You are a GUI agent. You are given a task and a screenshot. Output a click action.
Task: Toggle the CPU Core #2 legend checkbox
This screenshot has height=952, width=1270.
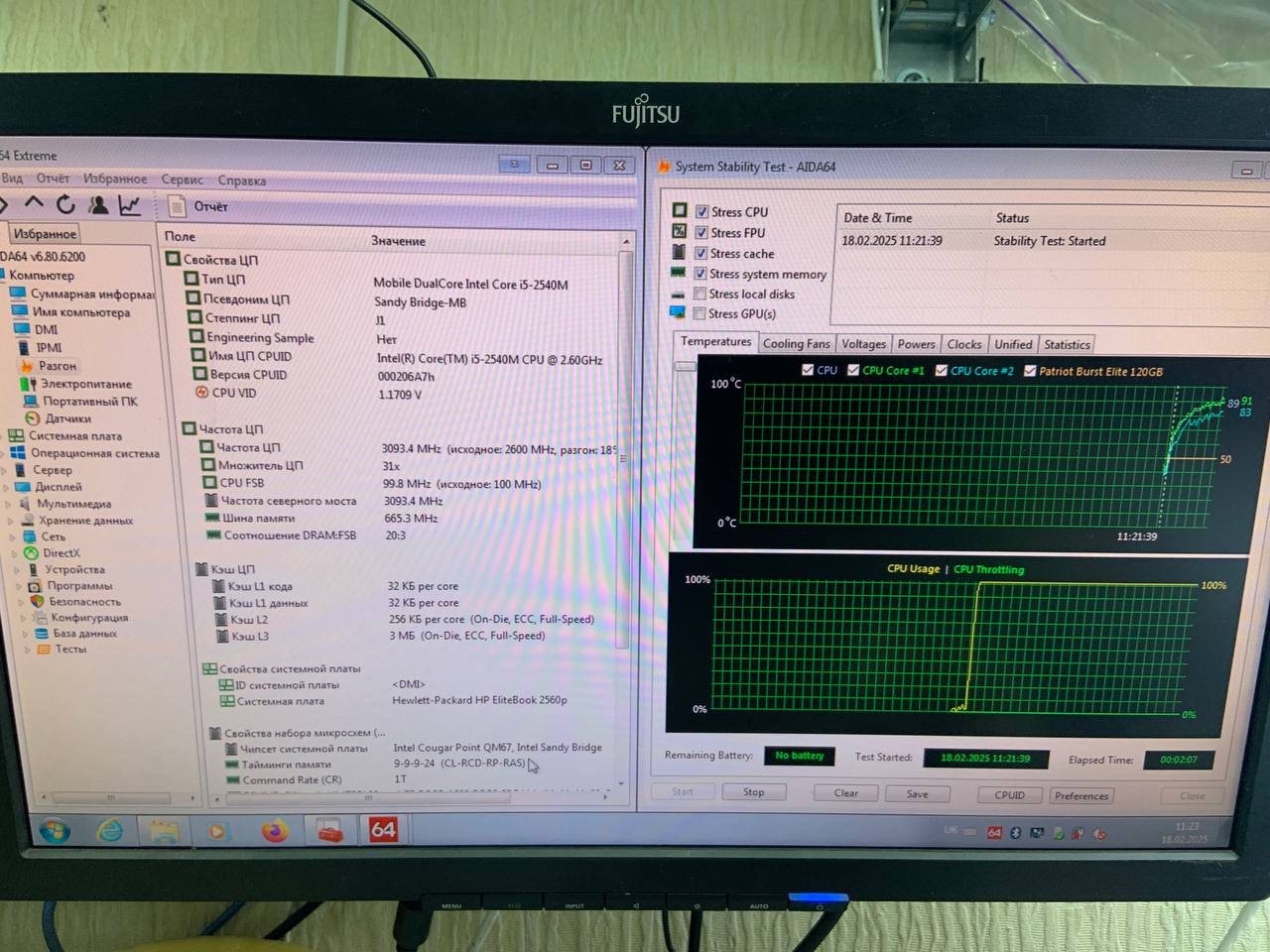(941, 371)
